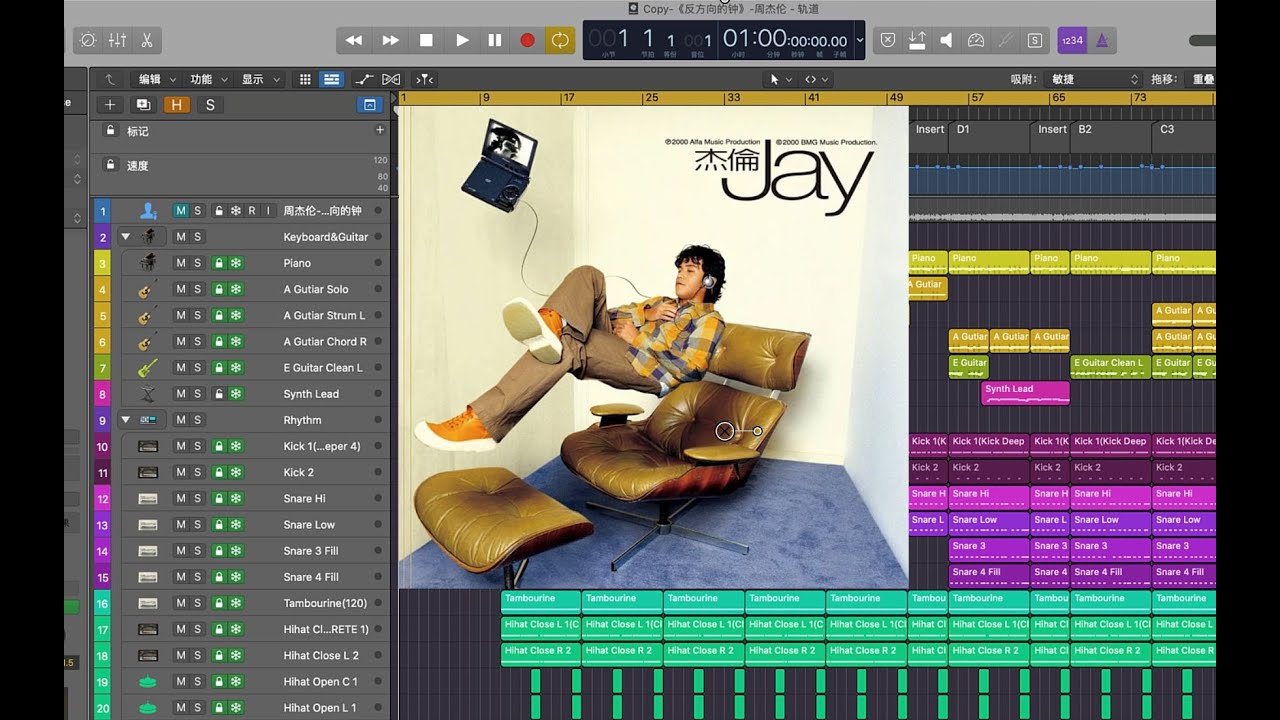Click the orange H hide-tracks button

[177, 105]
